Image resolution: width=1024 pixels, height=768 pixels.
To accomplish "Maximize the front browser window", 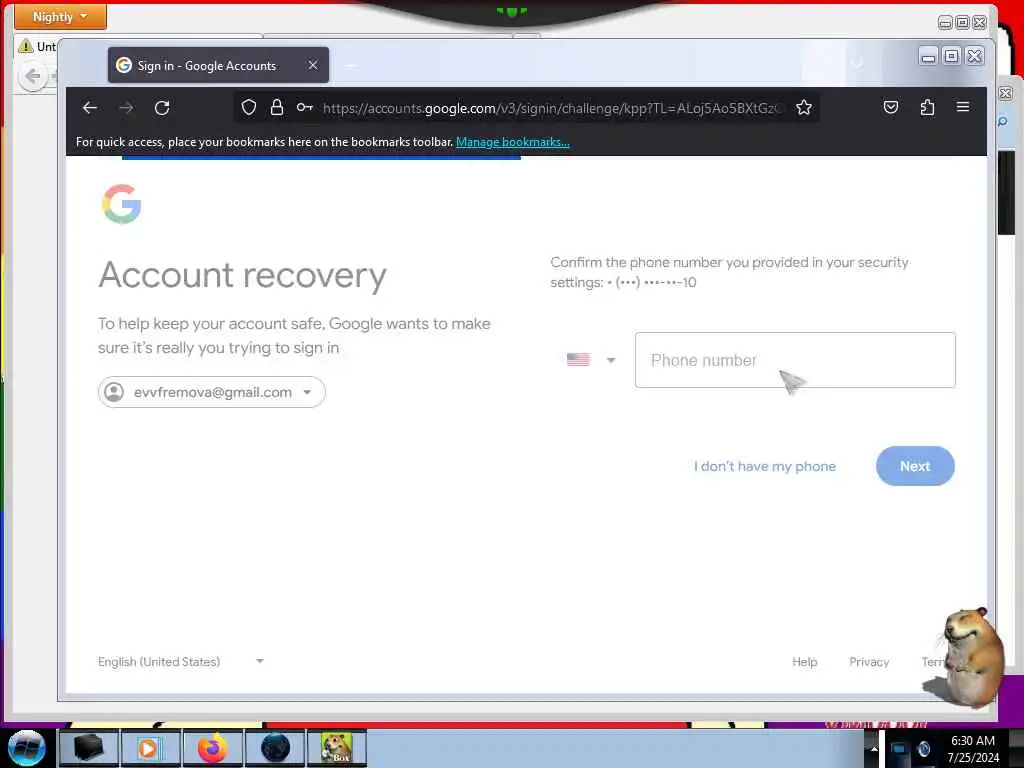I will 952,57.
